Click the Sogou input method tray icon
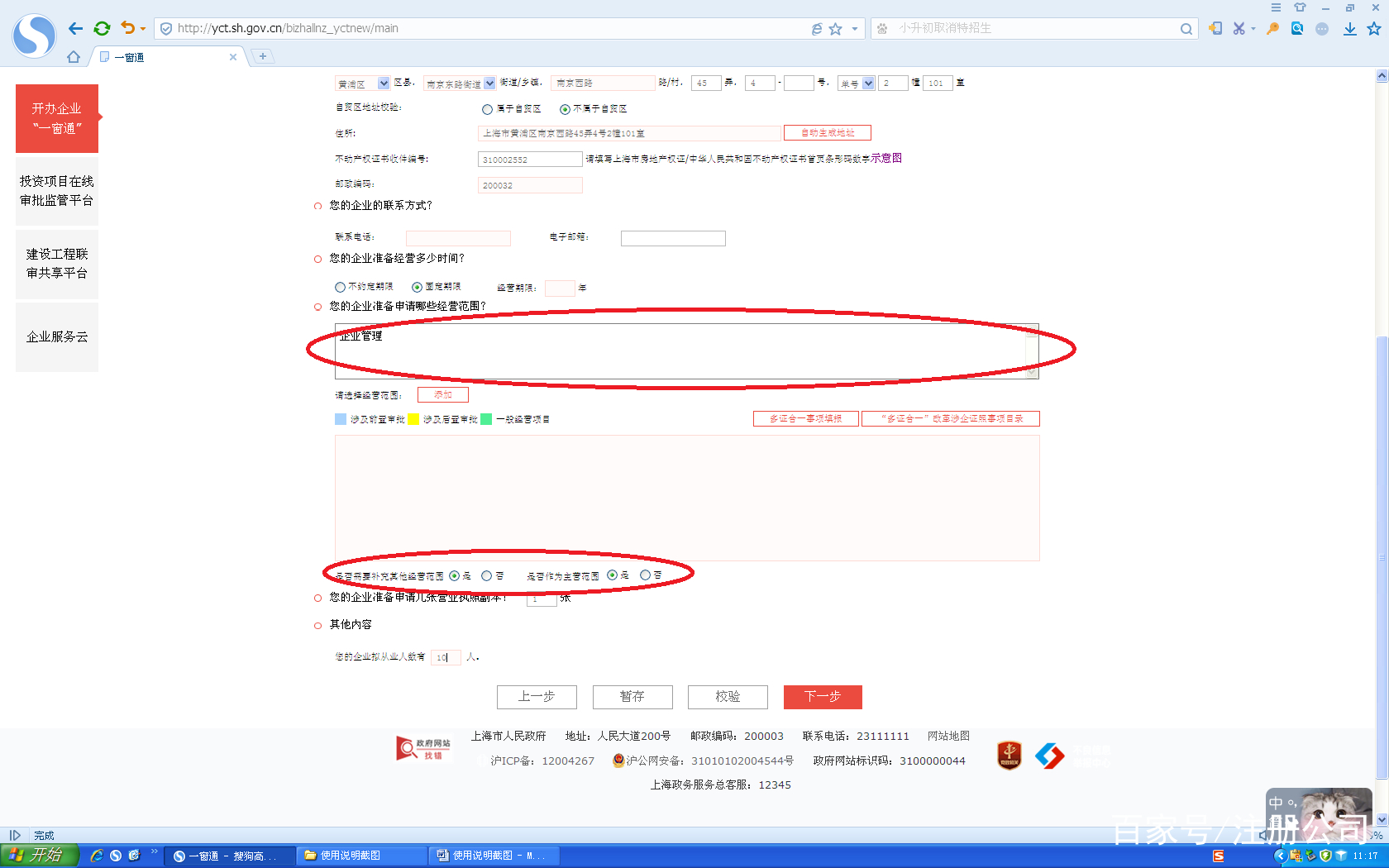1389x868 pixels. pos(1219,856)
